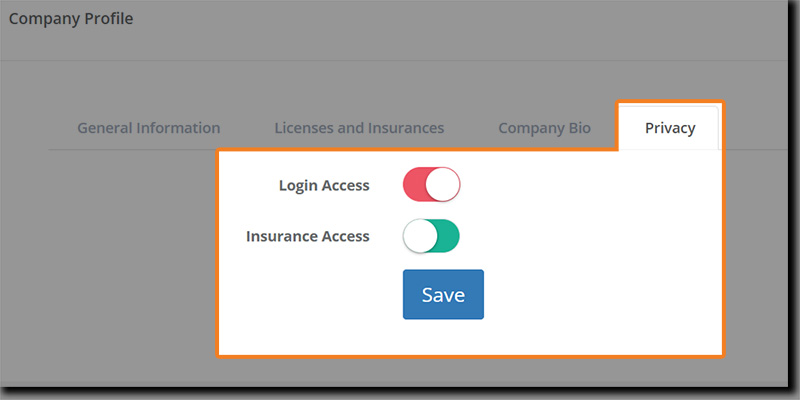
Task: Click the Company Profile page heading
Action: tap(70, 18)
